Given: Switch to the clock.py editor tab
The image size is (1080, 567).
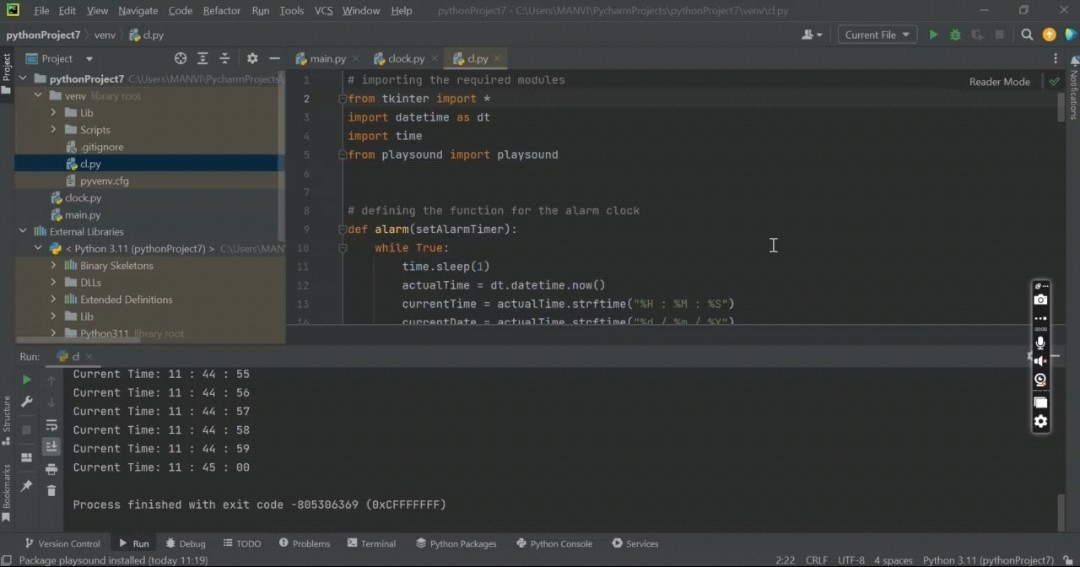Looking at the screenshot, I should (406, 59).
